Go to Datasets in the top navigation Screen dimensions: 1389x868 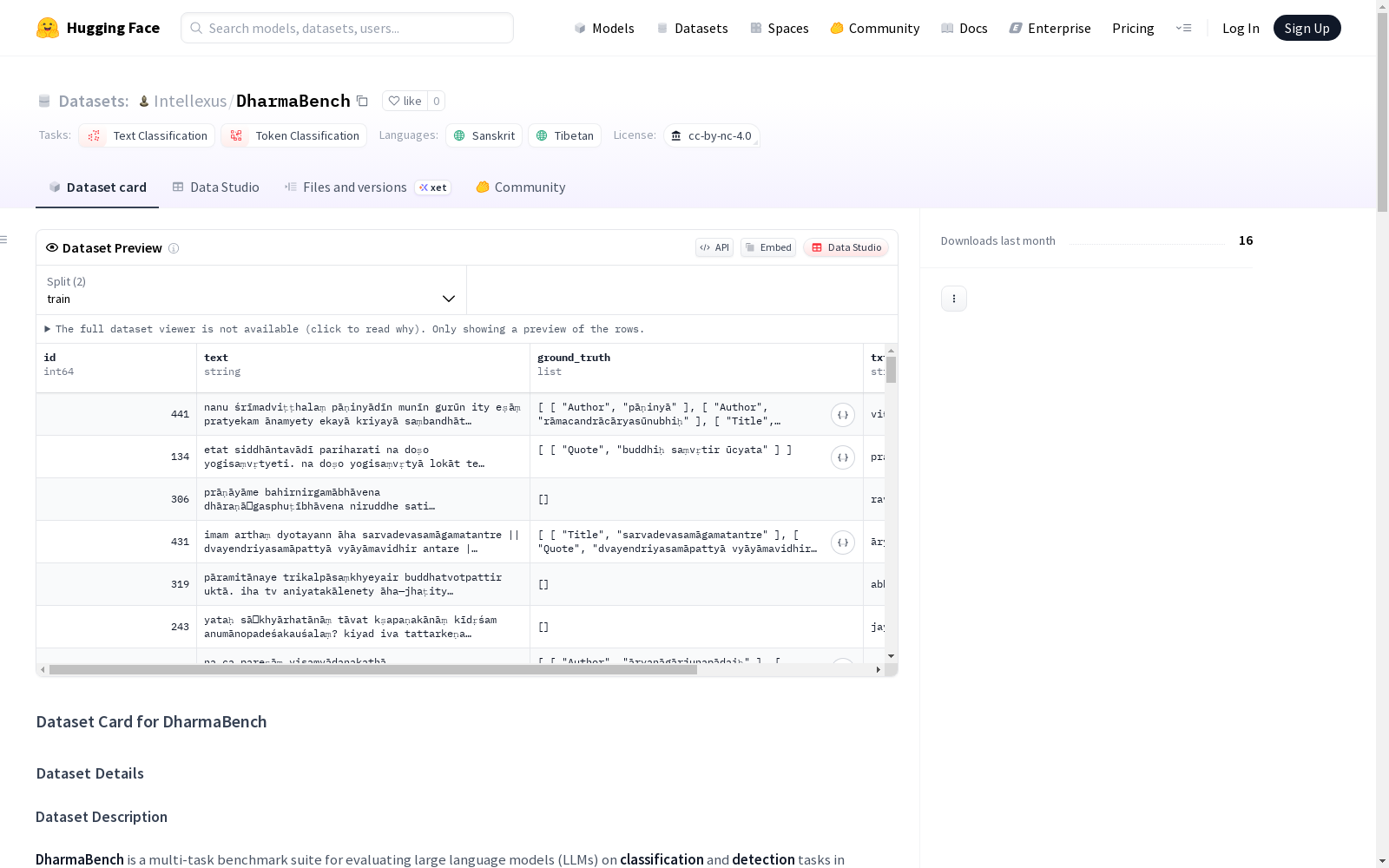click(x=692, y=28)
